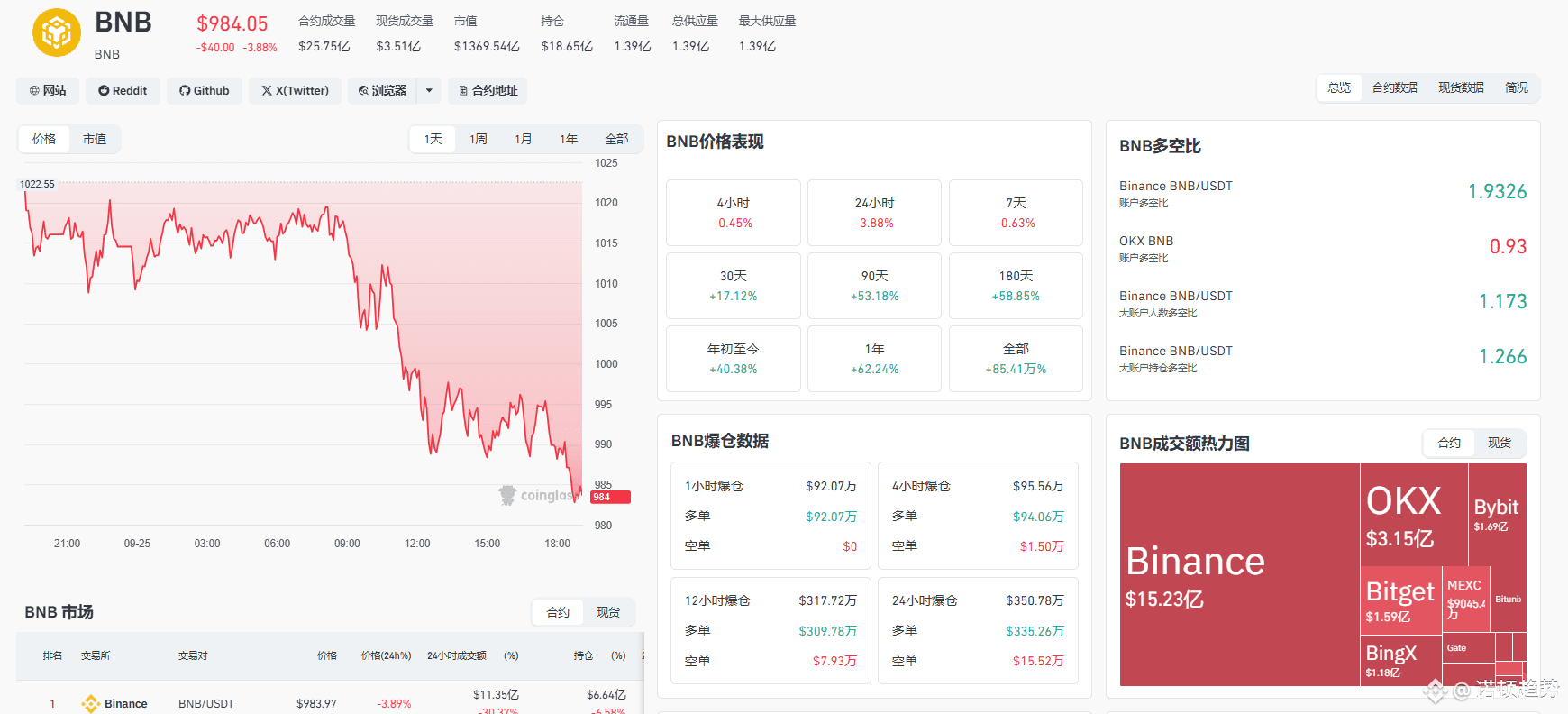
Task: Click the Gate heatmap block
Action: [x=1468, y=647]
